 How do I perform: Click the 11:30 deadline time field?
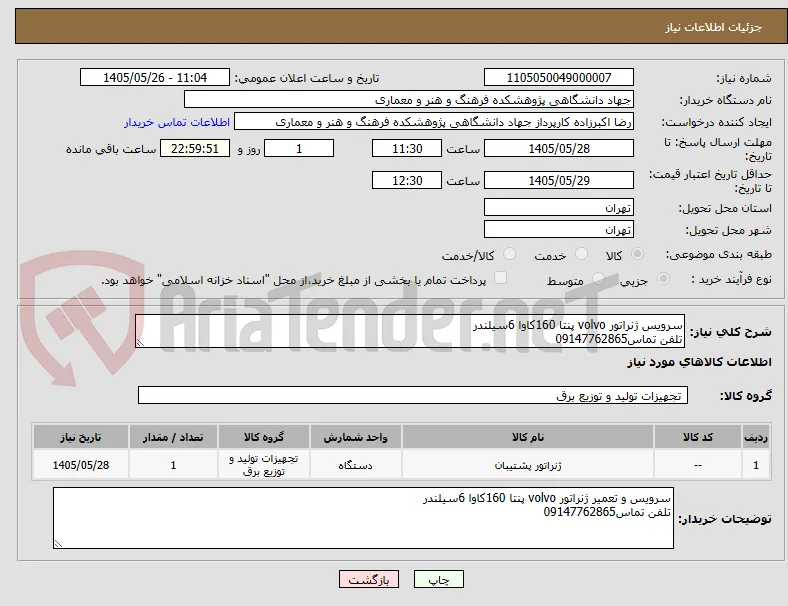pyautogui.click(x=407, y=148)
